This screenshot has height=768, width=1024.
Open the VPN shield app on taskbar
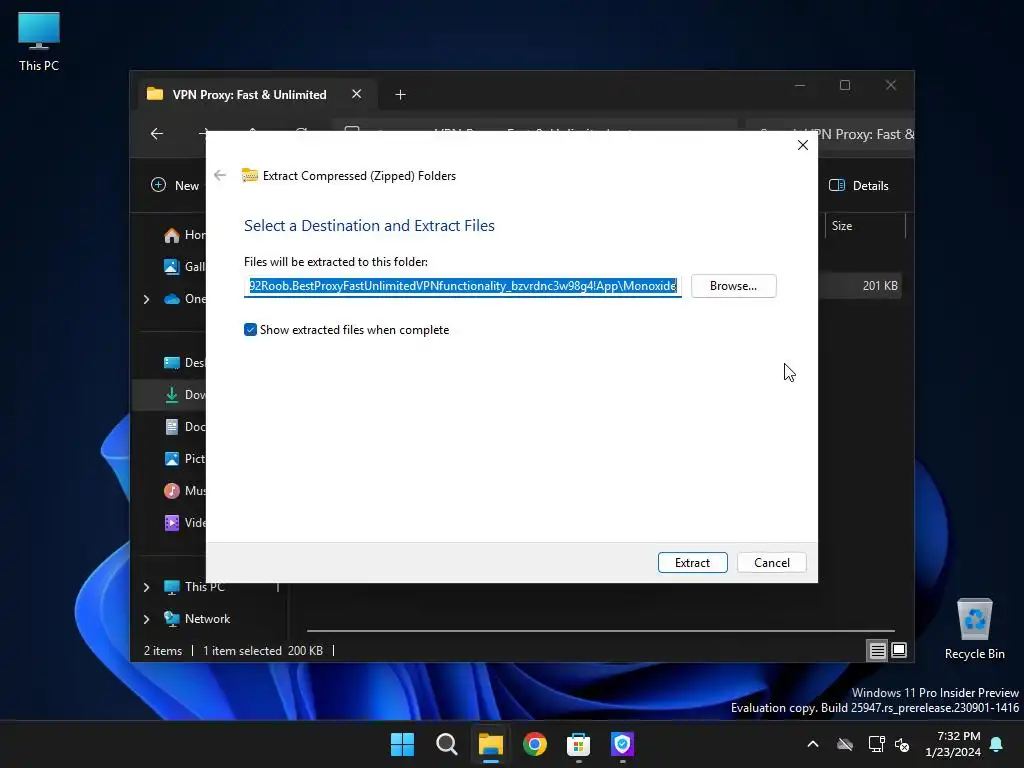pos(622,744)
